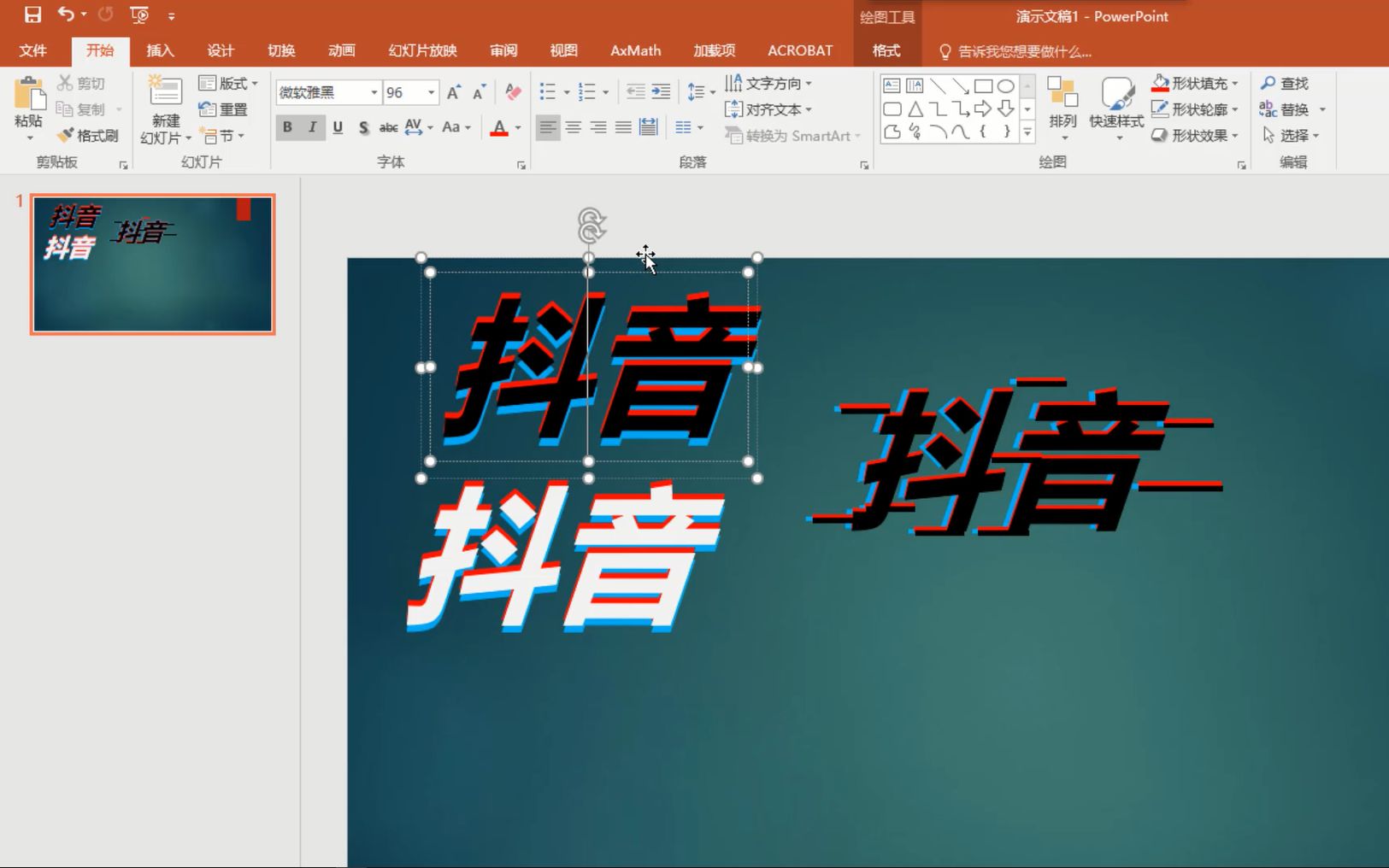Open the font color red A dropdown
Image resolution: width=1389 pixels, height=868 pixels.
click(x=518, y=127)
